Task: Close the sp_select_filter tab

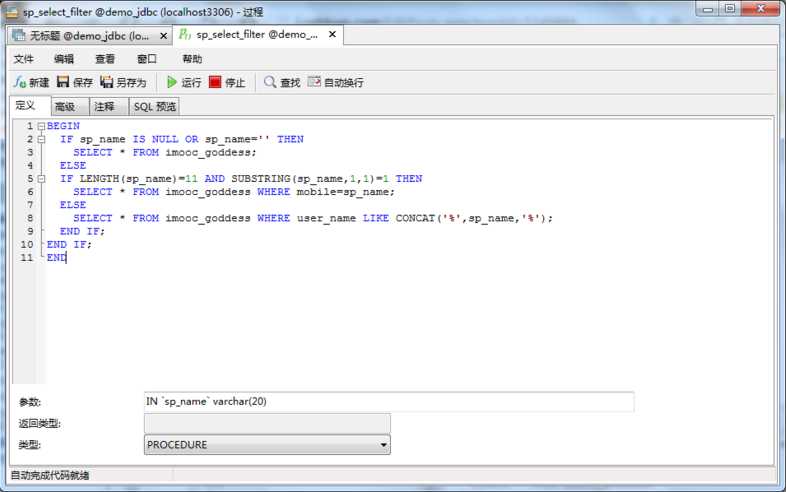Action: (x=332, y=35)
